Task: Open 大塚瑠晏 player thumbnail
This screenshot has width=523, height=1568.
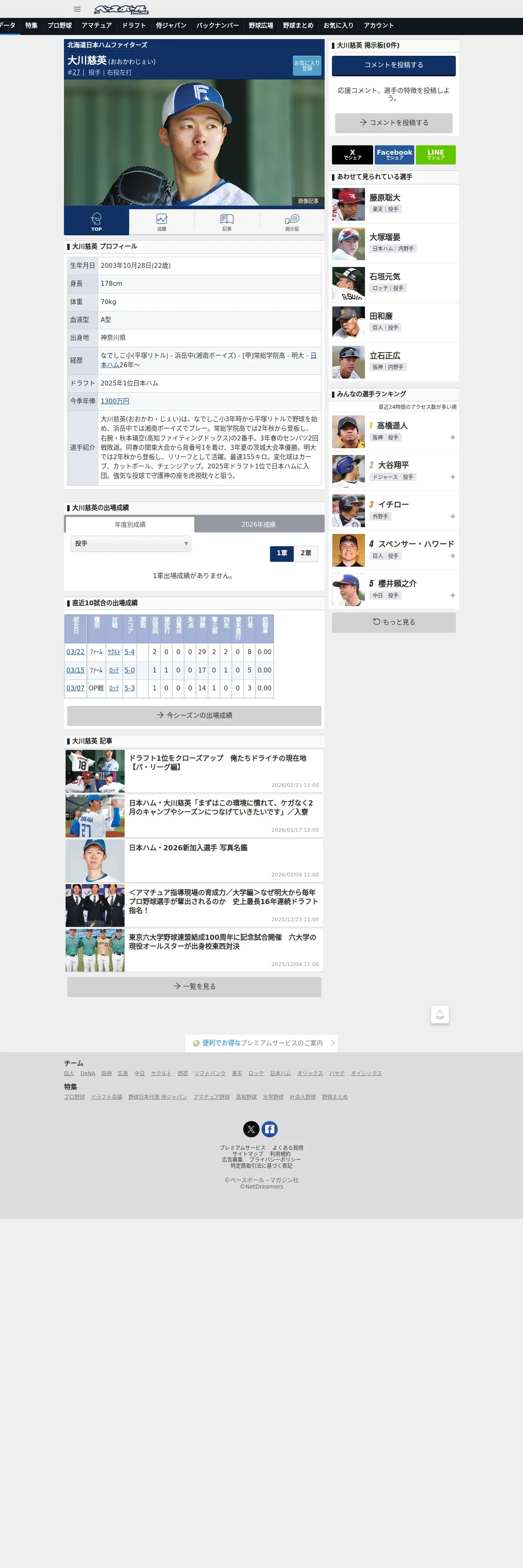Action: point(348,243)
